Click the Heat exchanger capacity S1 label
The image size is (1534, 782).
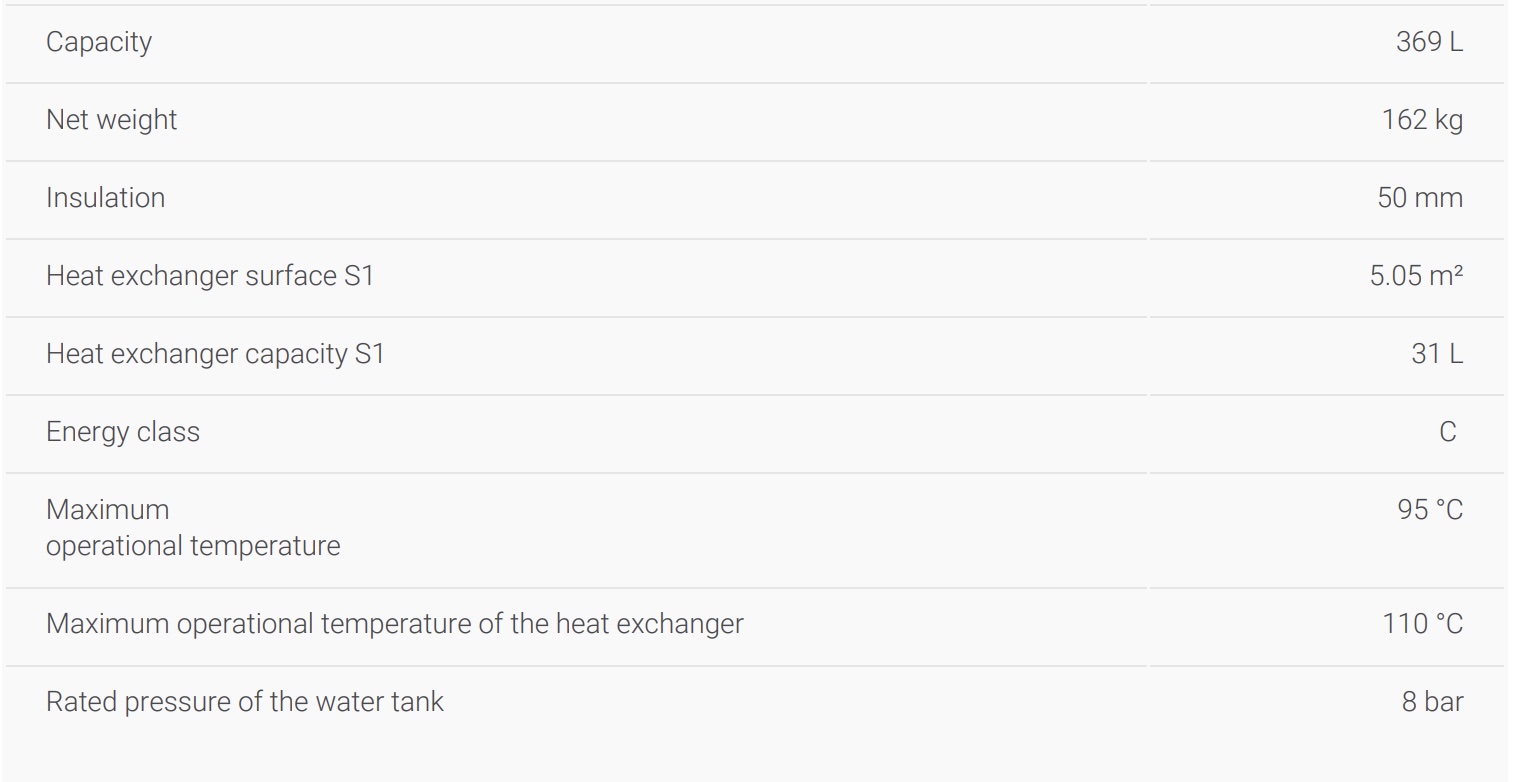coord(215,354)
